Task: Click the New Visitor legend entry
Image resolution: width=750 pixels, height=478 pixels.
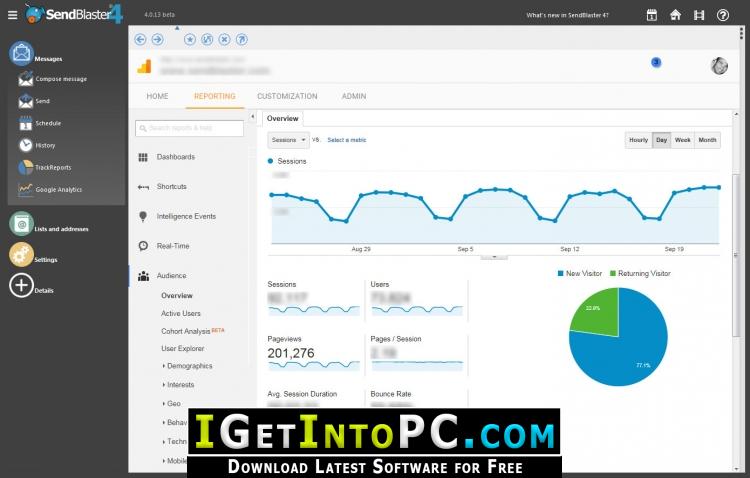Action: pyautogui.click(x=579, y=274)
